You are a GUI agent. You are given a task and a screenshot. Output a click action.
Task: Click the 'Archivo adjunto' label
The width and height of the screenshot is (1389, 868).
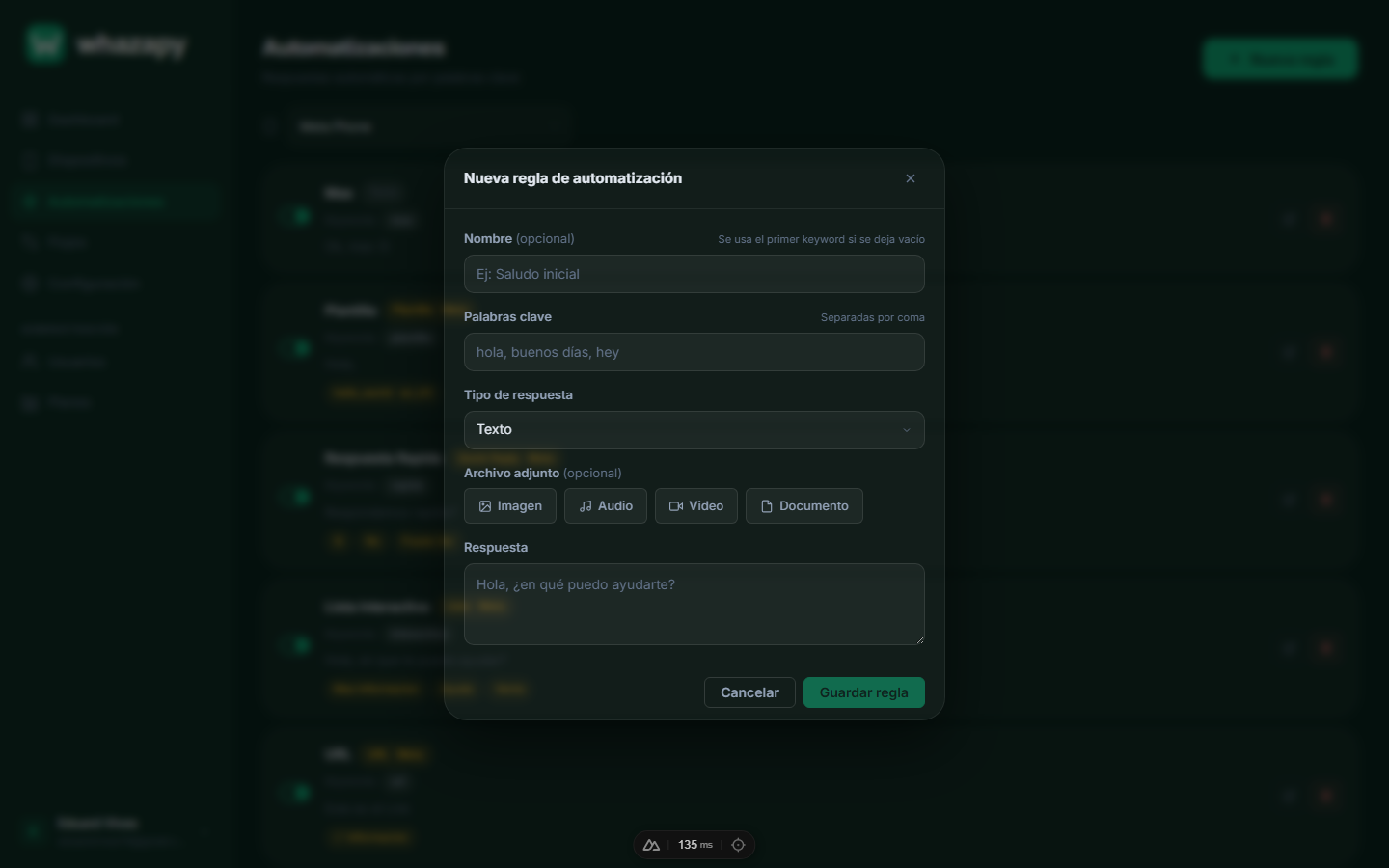pos(511,473)
